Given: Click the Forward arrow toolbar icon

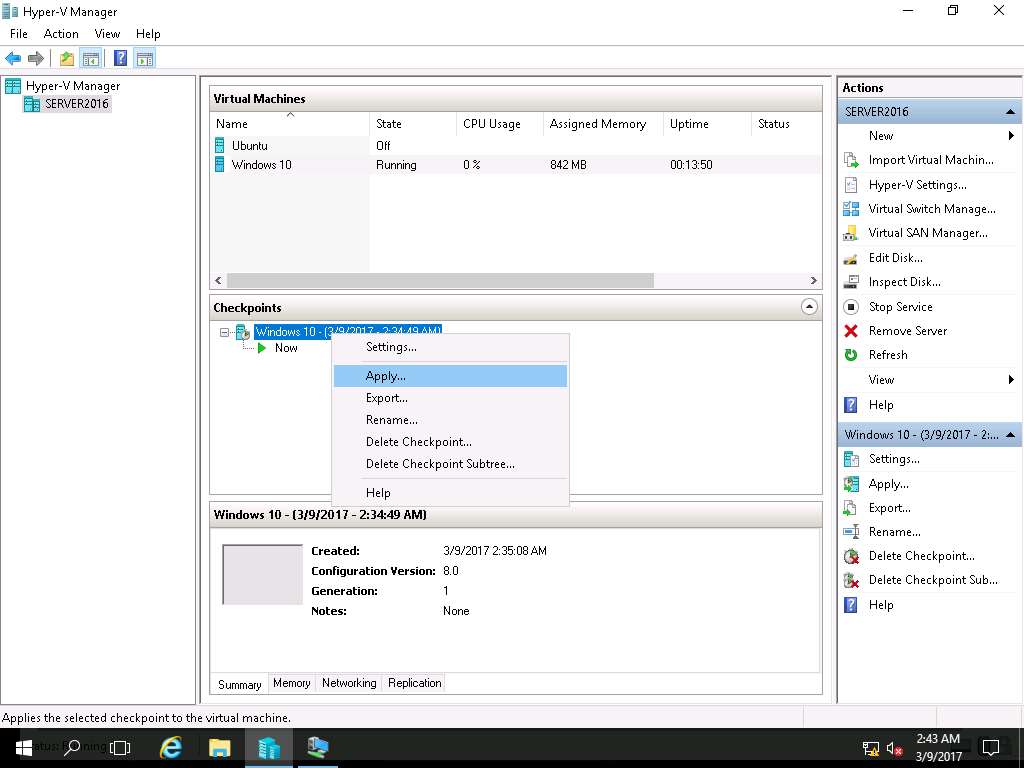Looking at the screenshot, I should pos(36,59).
